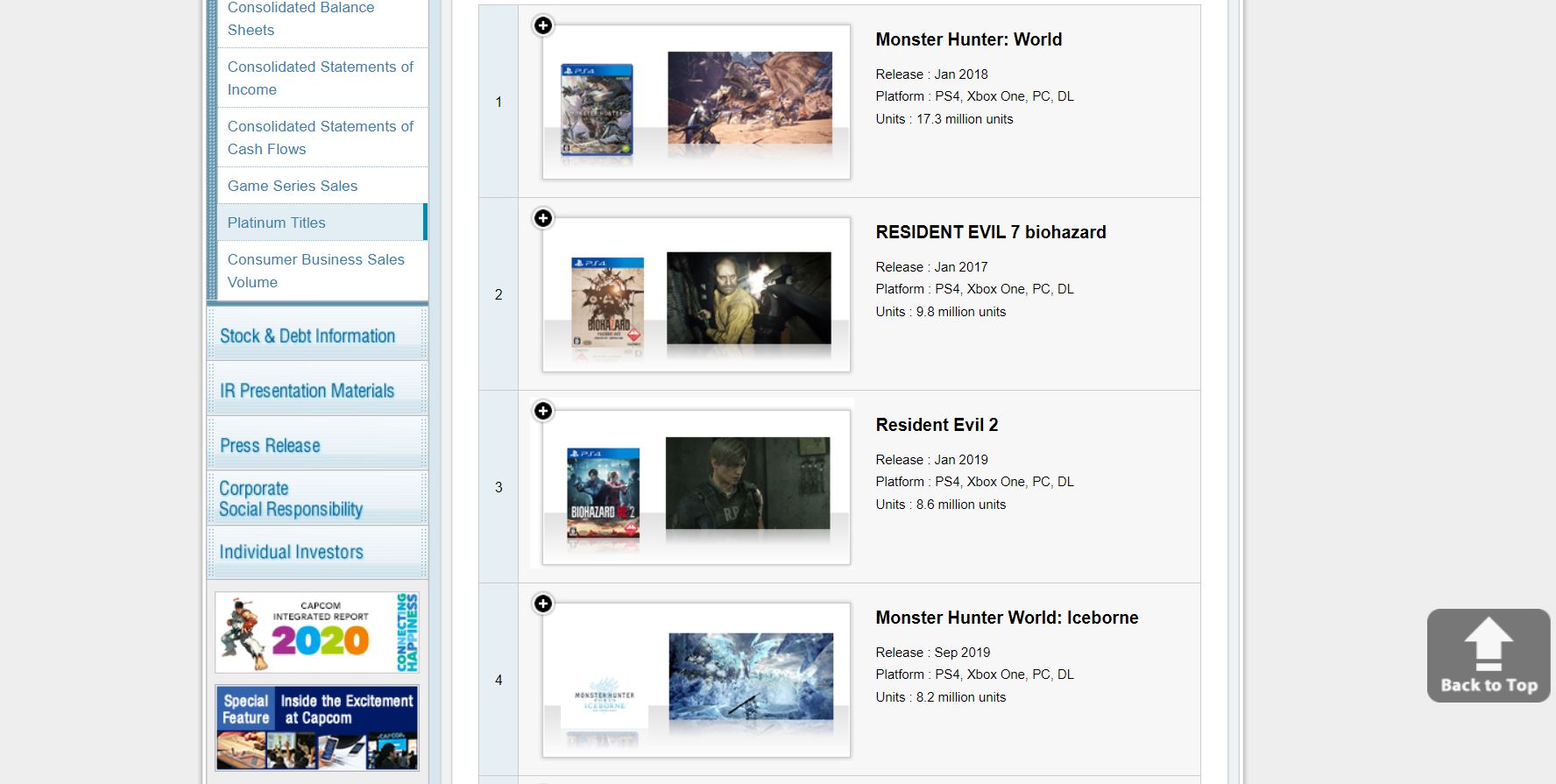View the Iceborne gameplay screenshot

pos(751,676)
